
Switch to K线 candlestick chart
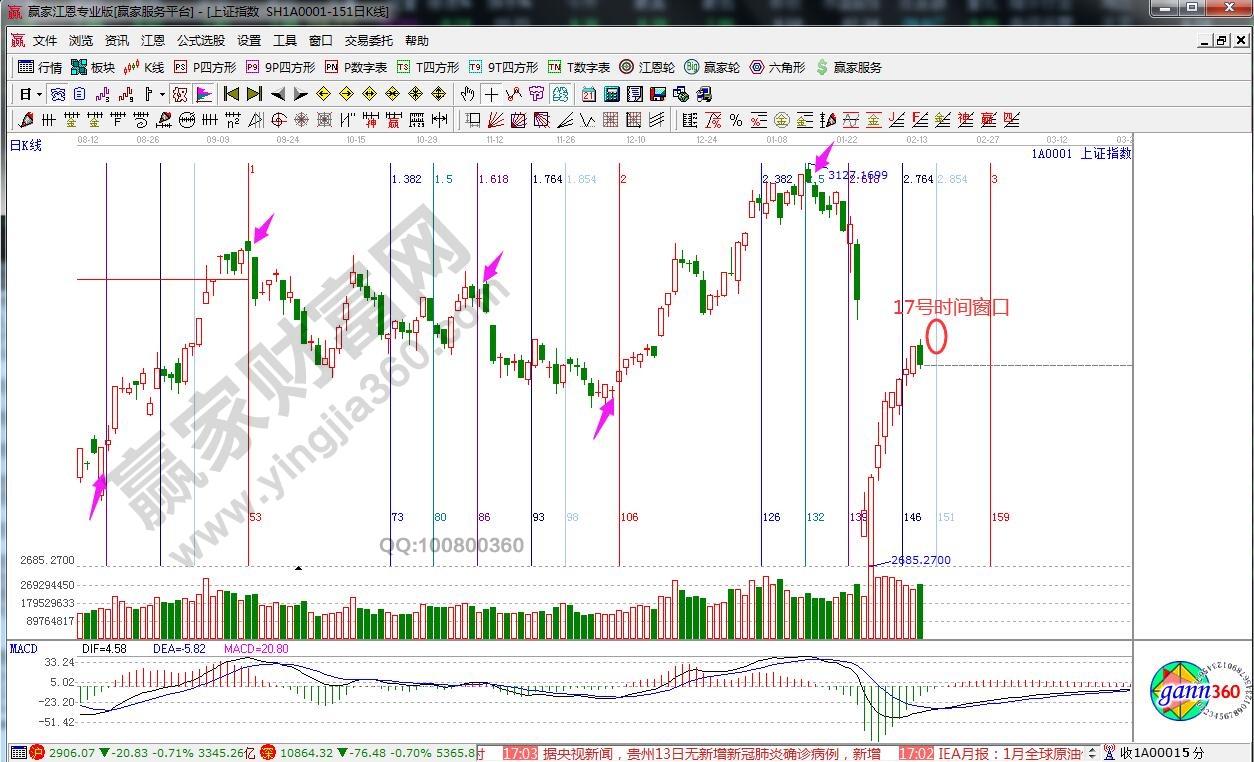click(x=145, y=68)
